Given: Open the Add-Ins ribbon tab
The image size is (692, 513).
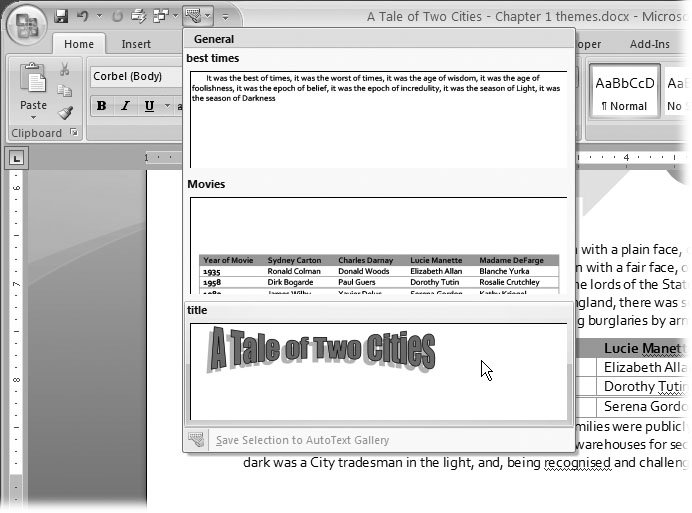Looking at the screenshot, I should (x=649, y=44).
